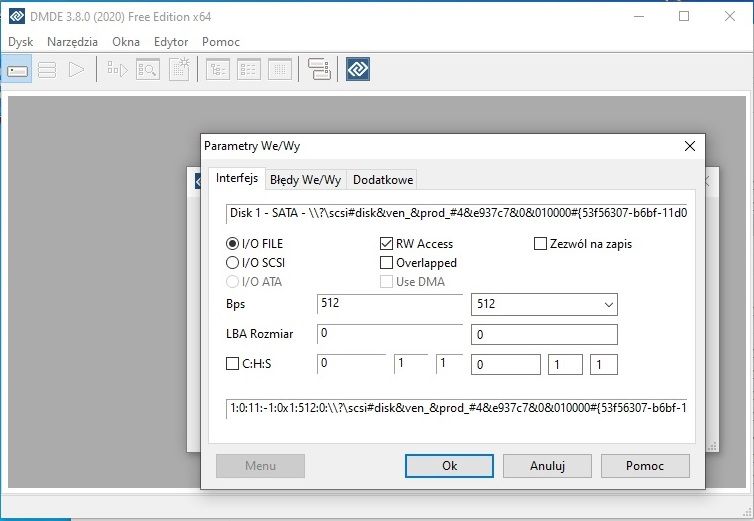Click the search-in-volume magnifier icon
The image size is (754, 521).
[x=148, y=70]
